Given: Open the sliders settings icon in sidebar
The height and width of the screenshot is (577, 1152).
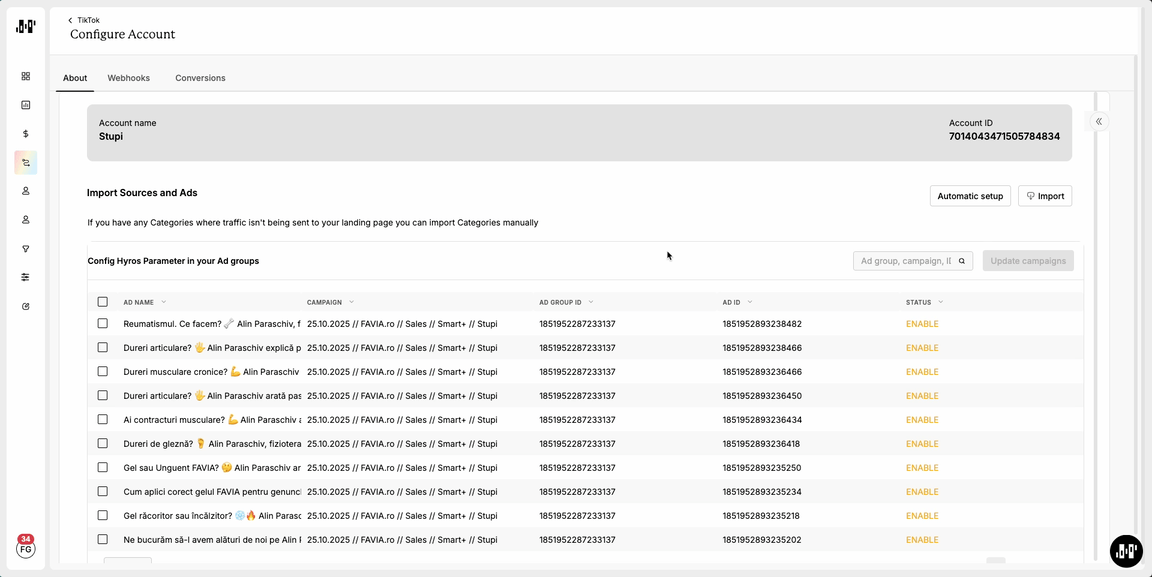Looking at the screenshot, I should pos(26,277).
